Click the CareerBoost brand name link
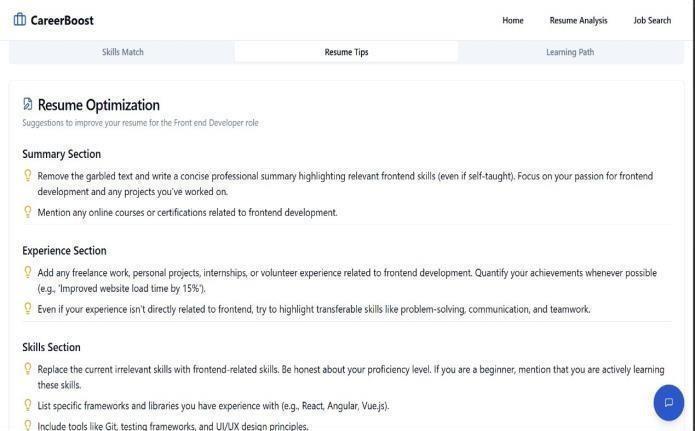695x431 pixels. pos(62,20)
